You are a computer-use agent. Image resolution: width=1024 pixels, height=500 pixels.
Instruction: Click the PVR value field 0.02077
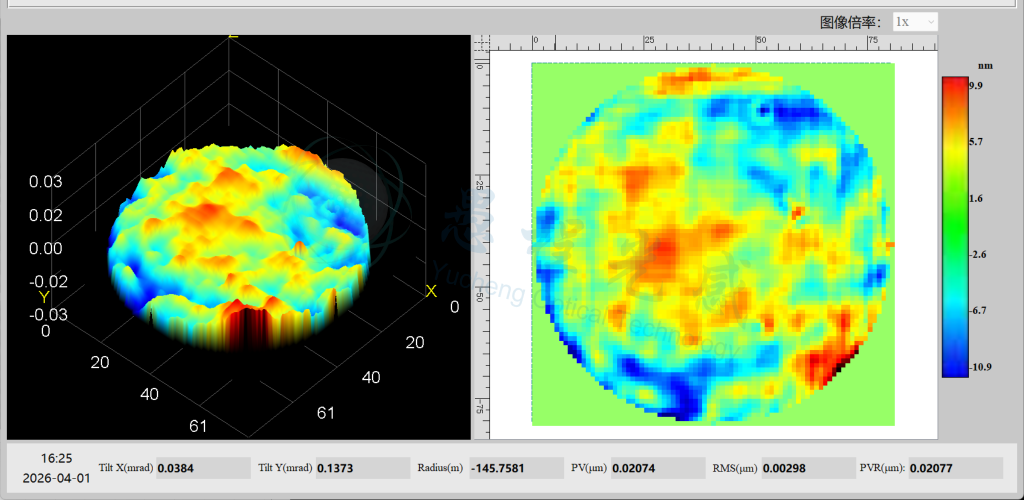coord(955,468)
